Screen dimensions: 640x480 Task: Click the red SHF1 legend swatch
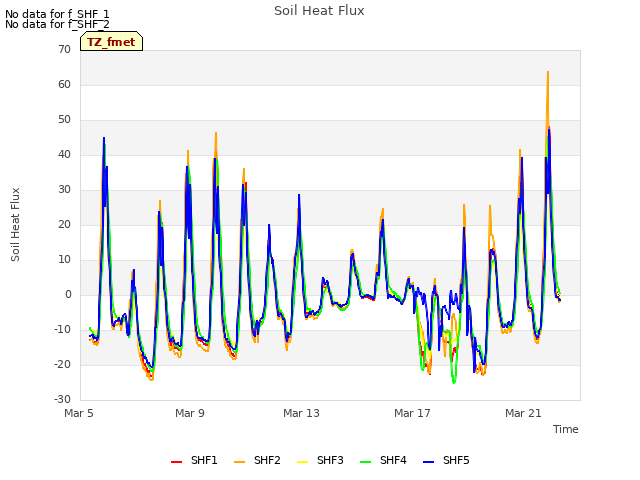coord(176,462)
